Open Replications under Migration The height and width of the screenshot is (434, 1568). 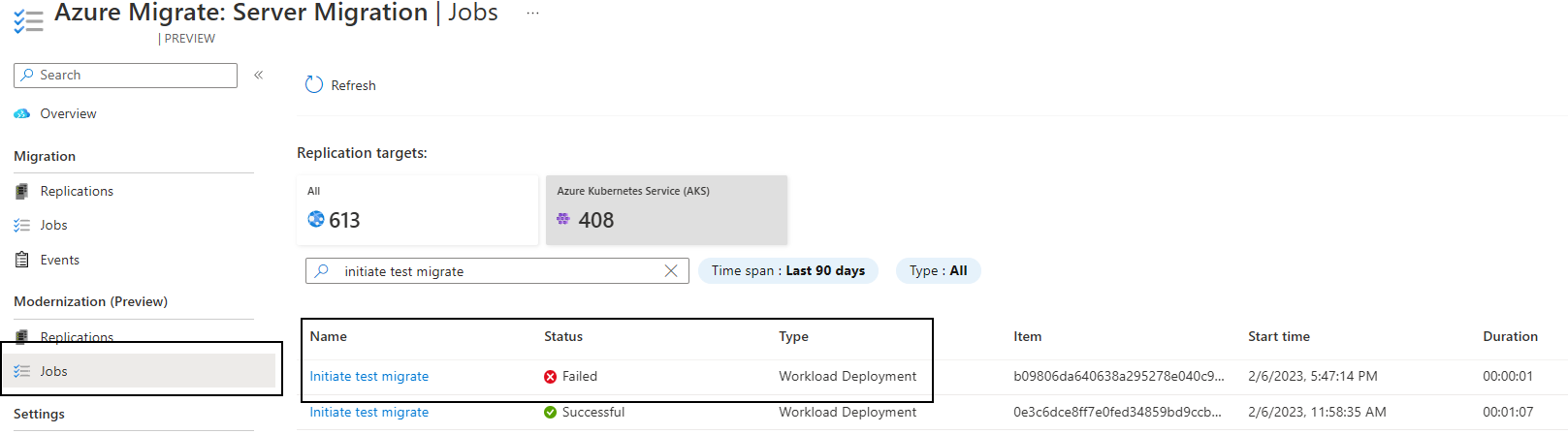pos(77,191)
